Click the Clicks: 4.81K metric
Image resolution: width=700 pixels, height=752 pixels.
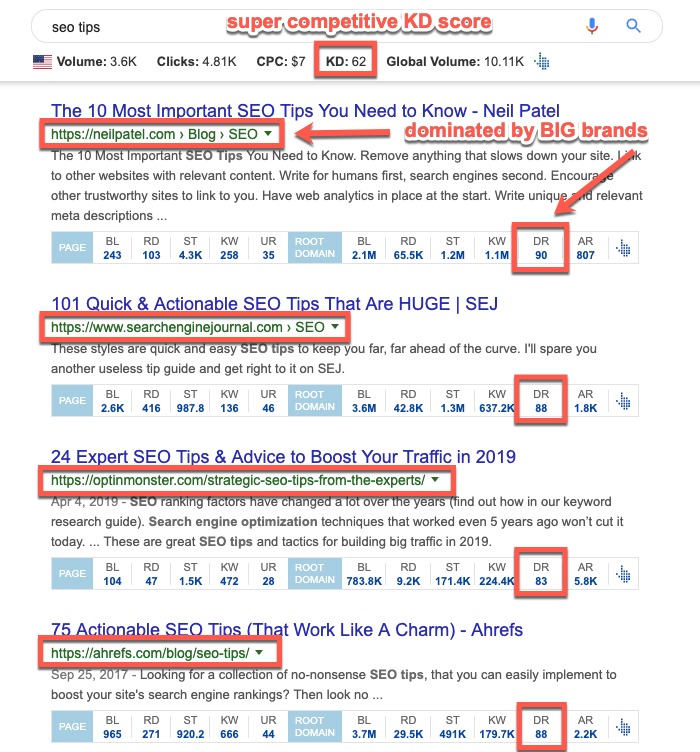197,61
